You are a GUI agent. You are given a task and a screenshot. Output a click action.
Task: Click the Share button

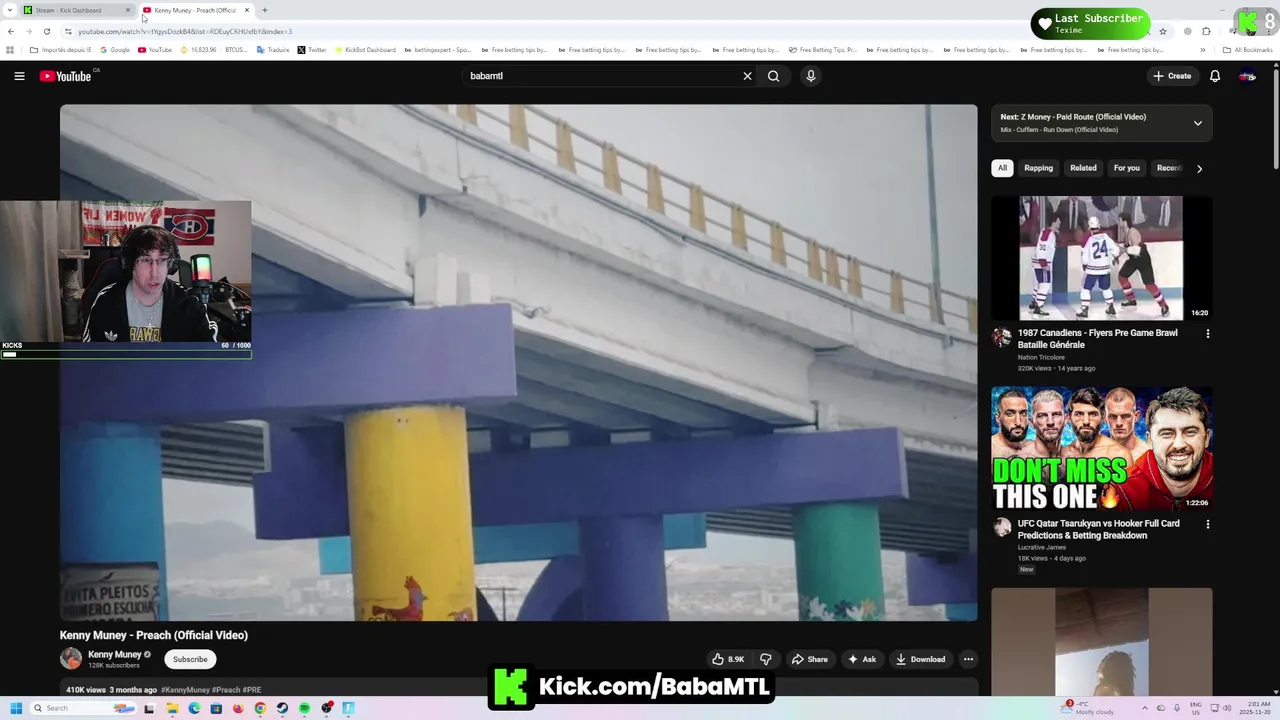point(810,659)
